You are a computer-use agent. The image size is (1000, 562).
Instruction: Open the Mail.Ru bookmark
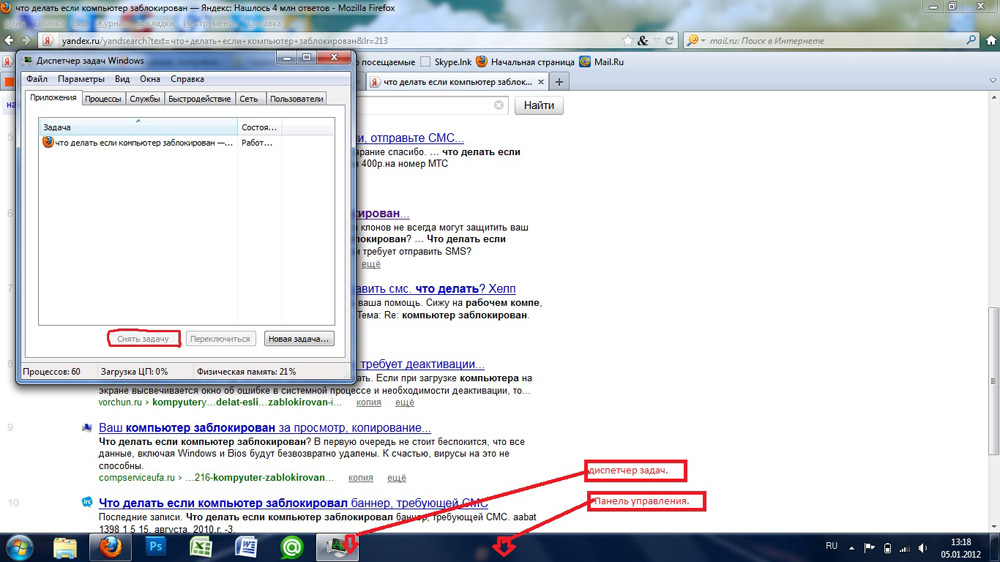click(x=601, y=62)
